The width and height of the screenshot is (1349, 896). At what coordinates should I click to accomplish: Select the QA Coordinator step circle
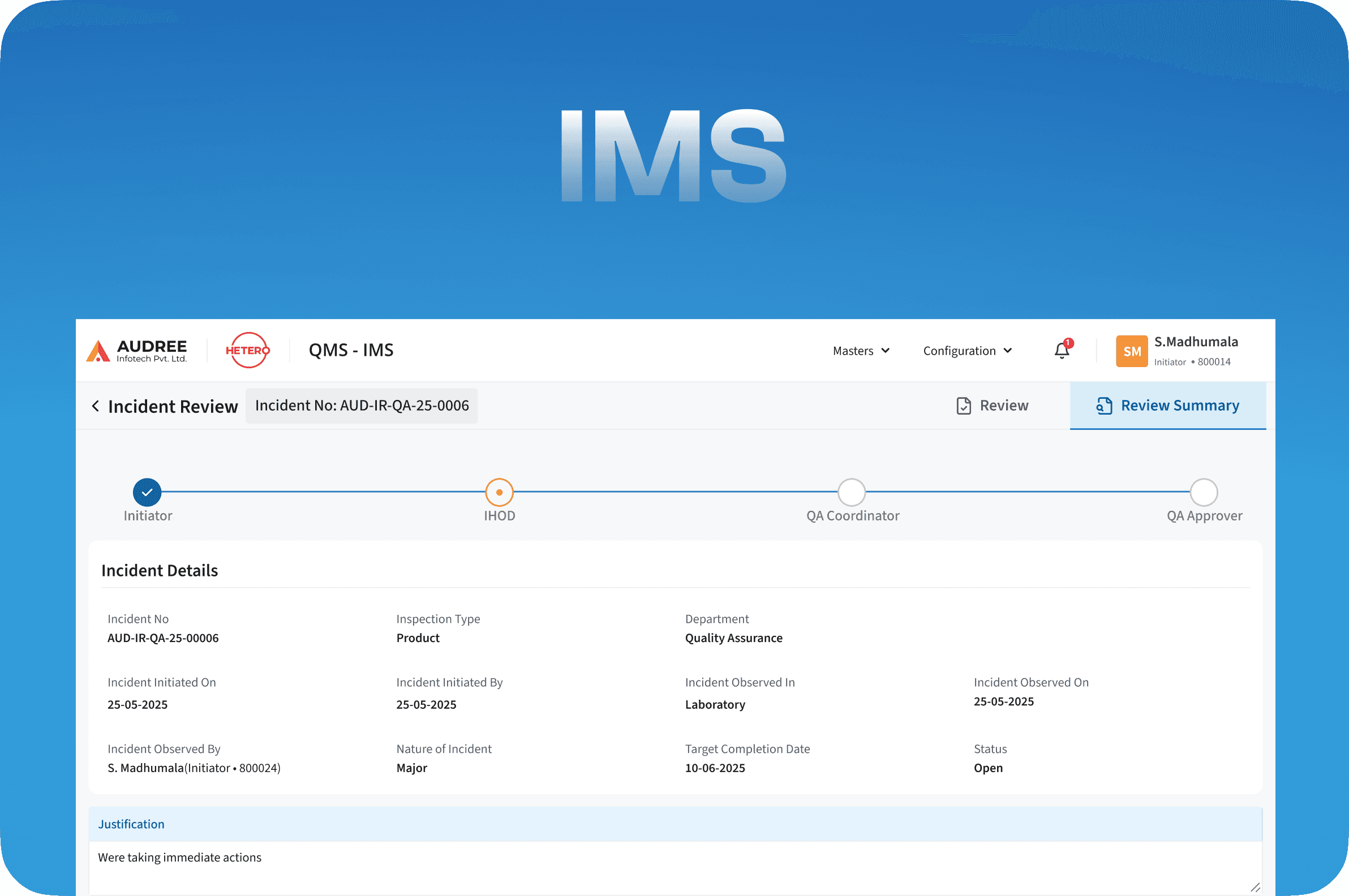coord(851,492)
